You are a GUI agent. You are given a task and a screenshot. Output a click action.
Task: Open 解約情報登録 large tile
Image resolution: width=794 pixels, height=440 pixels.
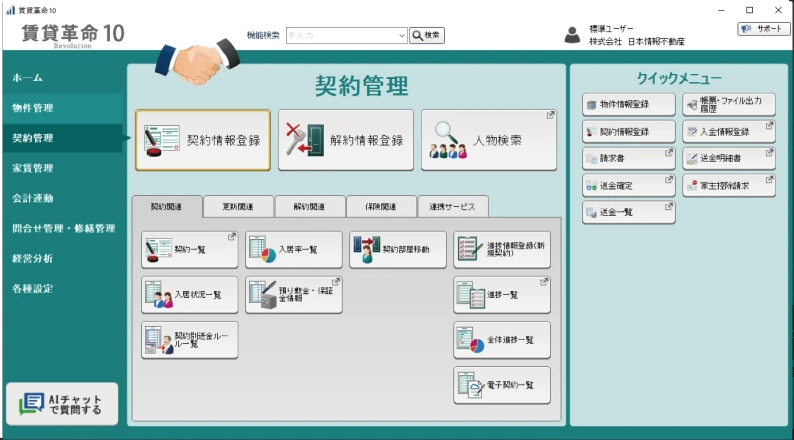point(346,140)
